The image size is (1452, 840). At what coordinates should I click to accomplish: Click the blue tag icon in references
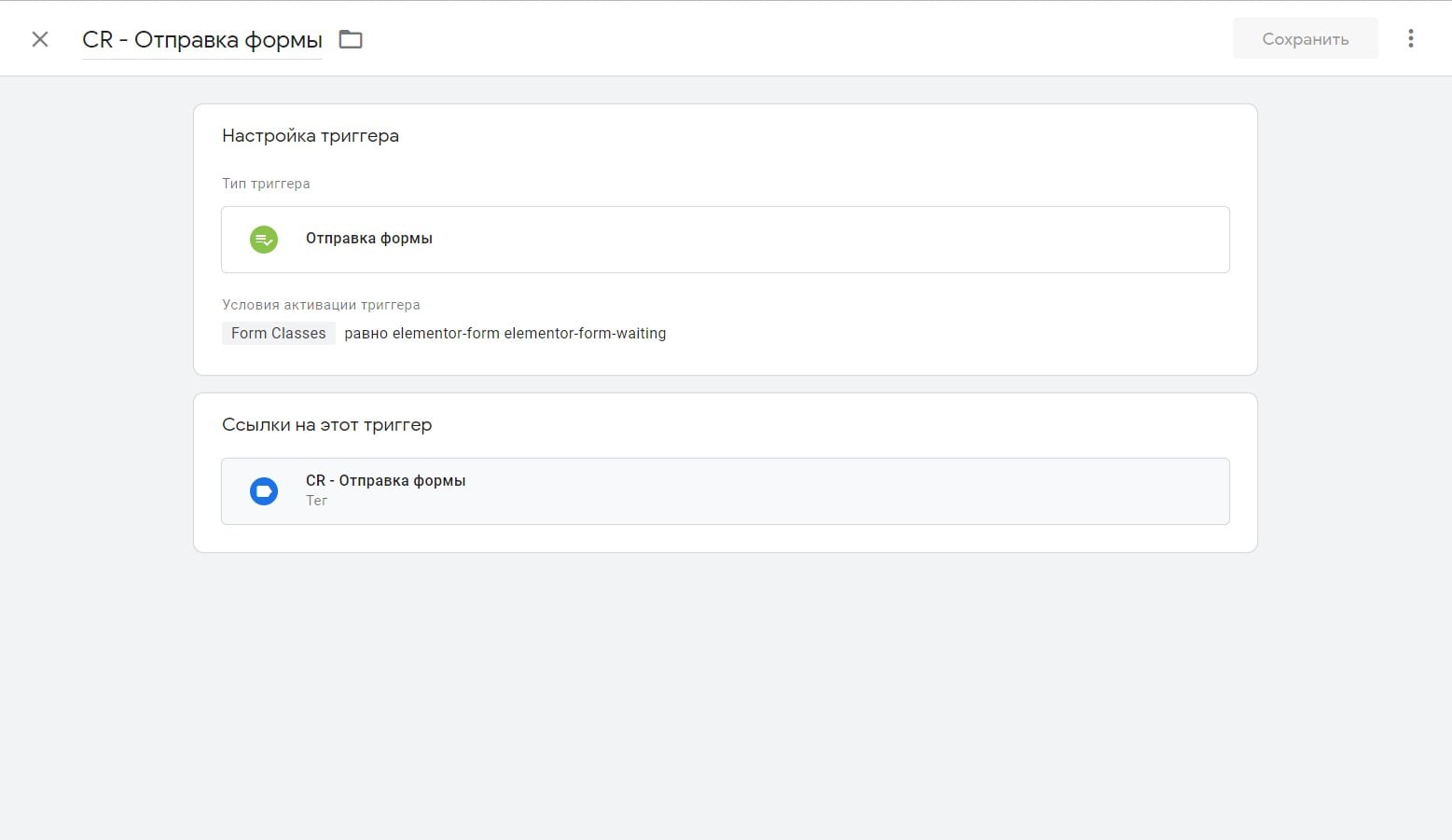tap(264, 491)
